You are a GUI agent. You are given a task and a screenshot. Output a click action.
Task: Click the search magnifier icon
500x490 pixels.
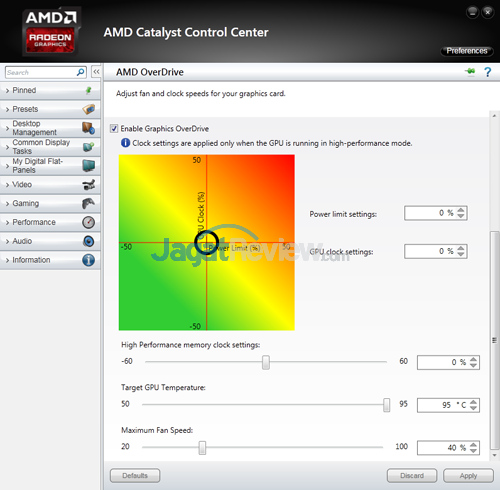pyautogui.click(x=80, y=72)
